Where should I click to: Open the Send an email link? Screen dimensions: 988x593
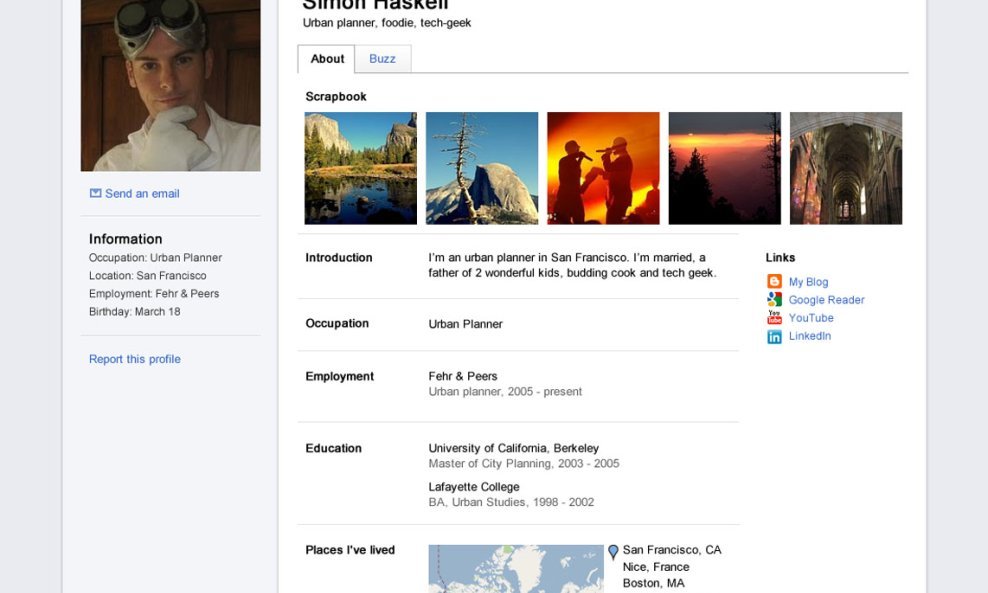click(142, 193)
